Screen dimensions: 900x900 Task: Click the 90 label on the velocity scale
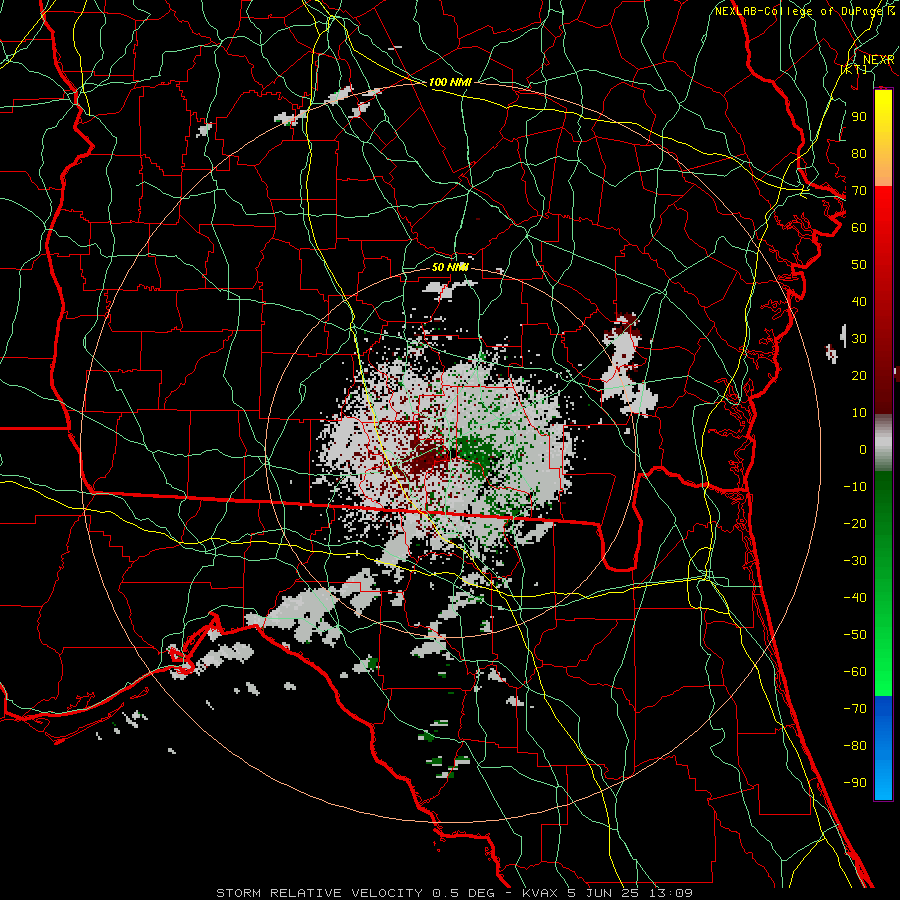pos(859,117)
